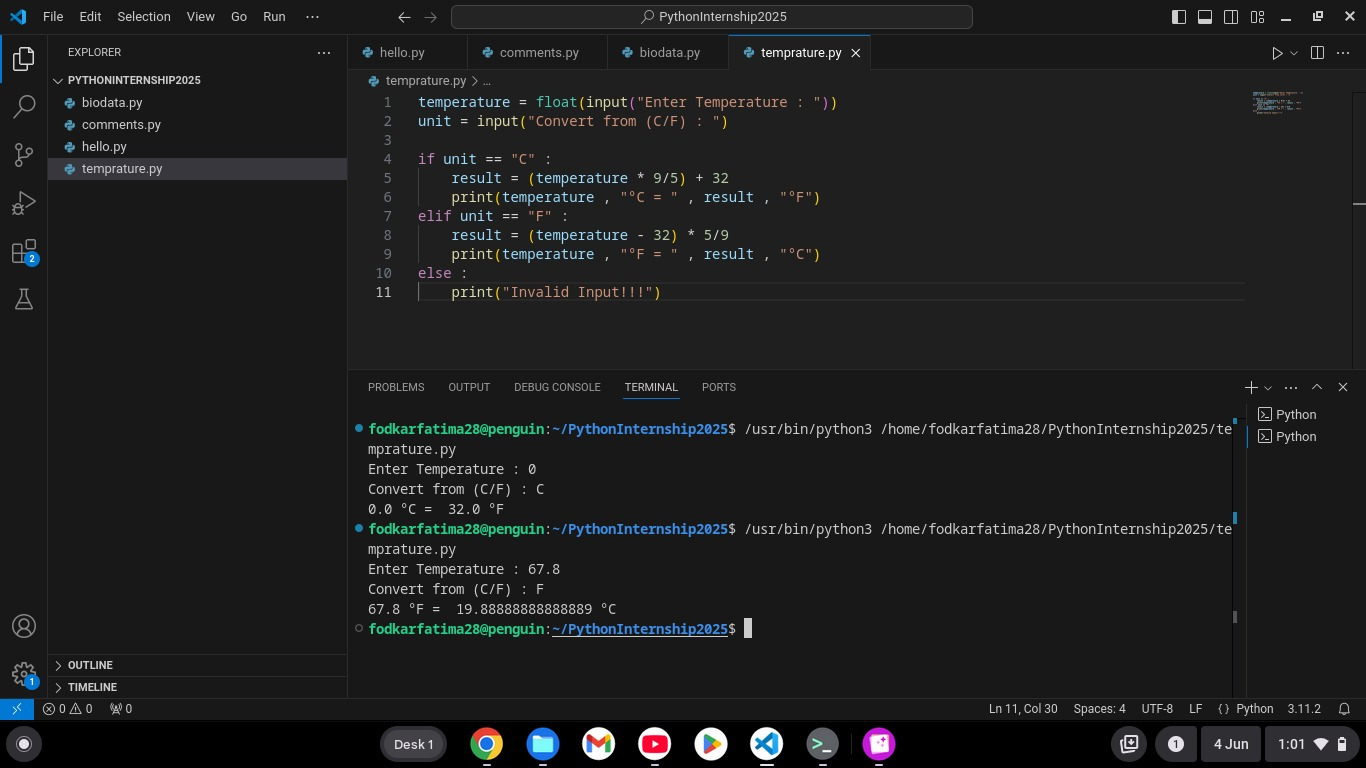Viewport: 1366px width, 768px height.
Task: Toggle the Secondary Side Bar layout button
Action: (1231, 17)
